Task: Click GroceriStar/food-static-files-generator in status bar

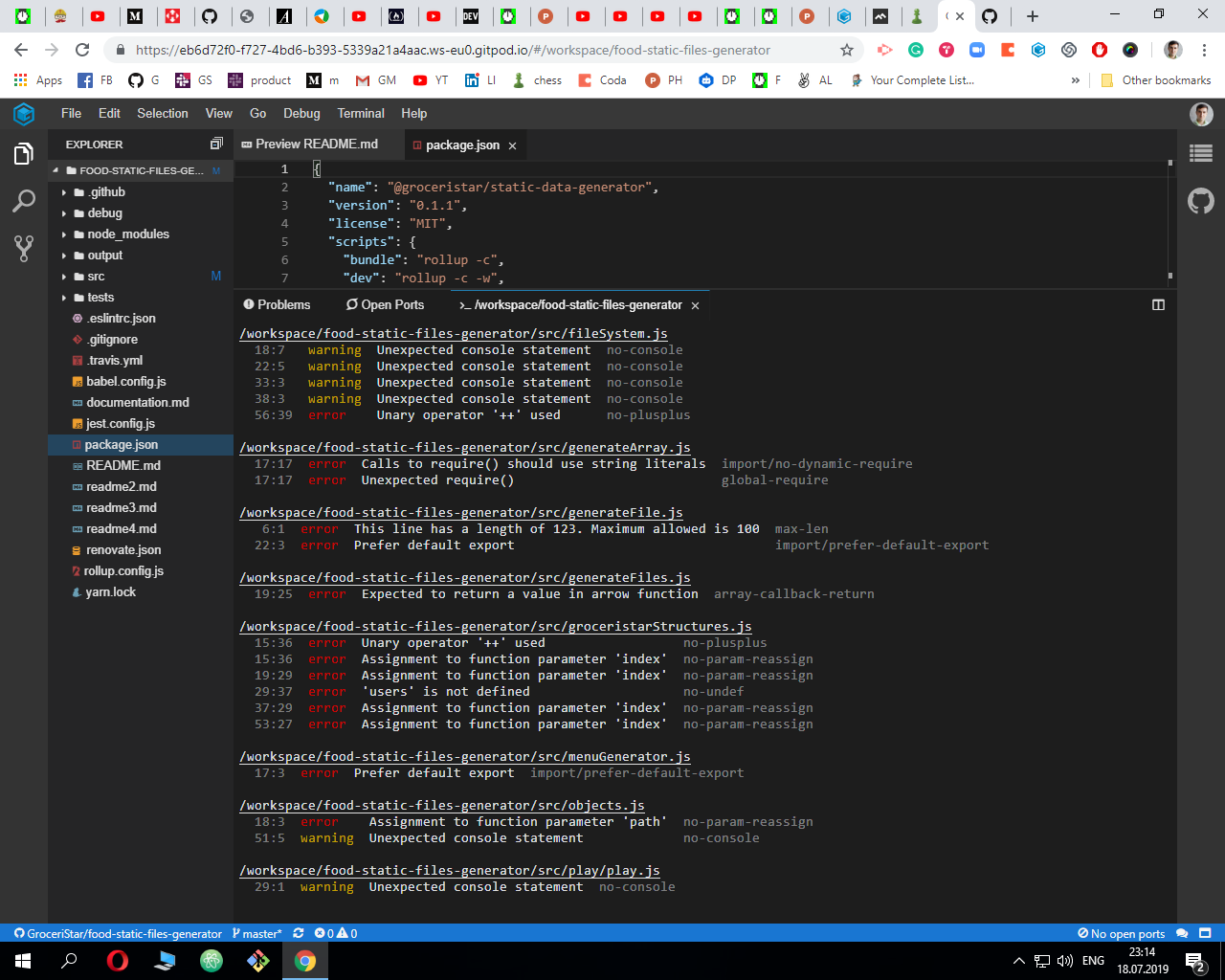Action: coord(118,933)
